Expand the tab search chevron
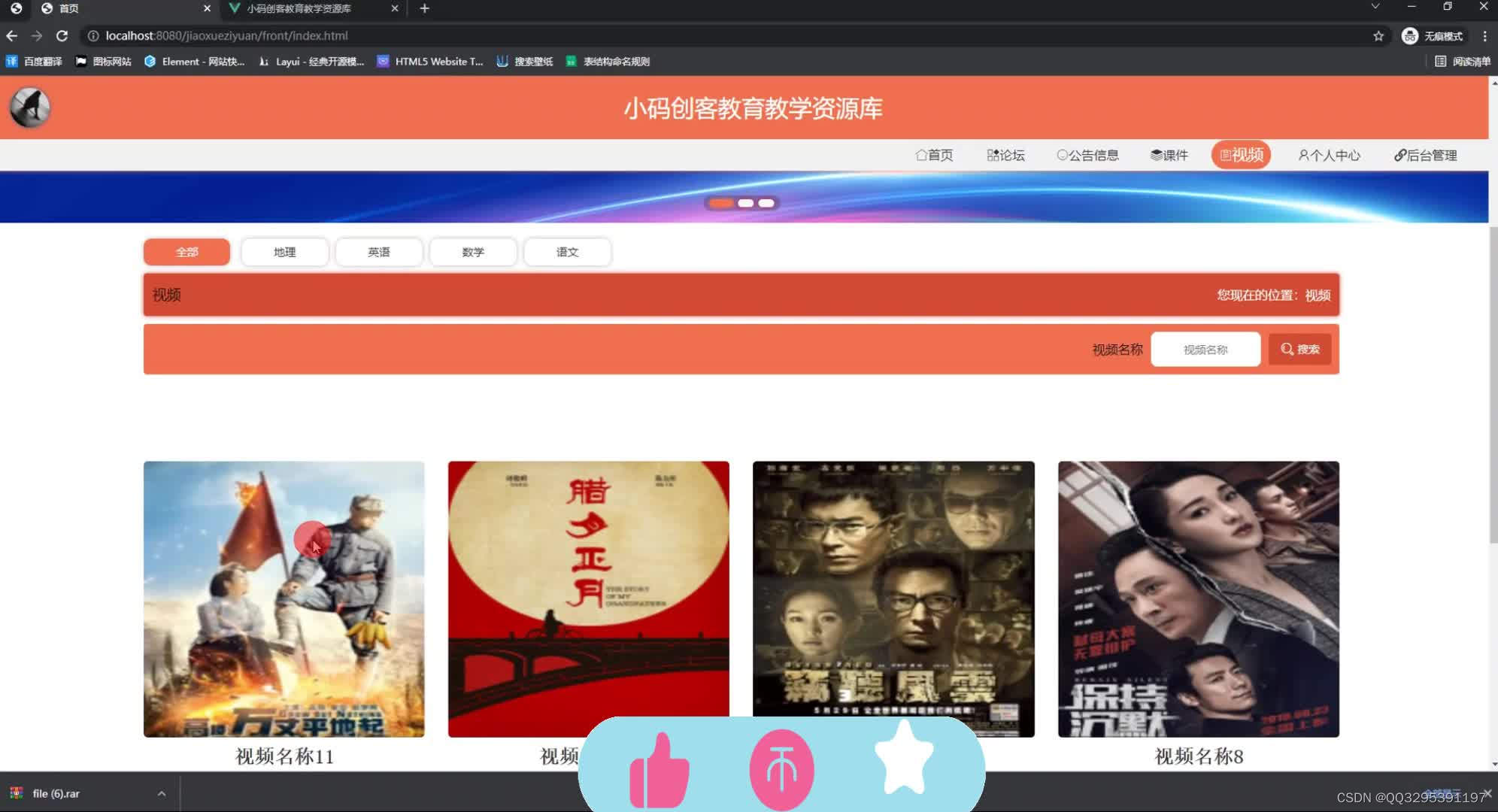The height and width of the screenshot is (812, 1498). [1375, 6]
